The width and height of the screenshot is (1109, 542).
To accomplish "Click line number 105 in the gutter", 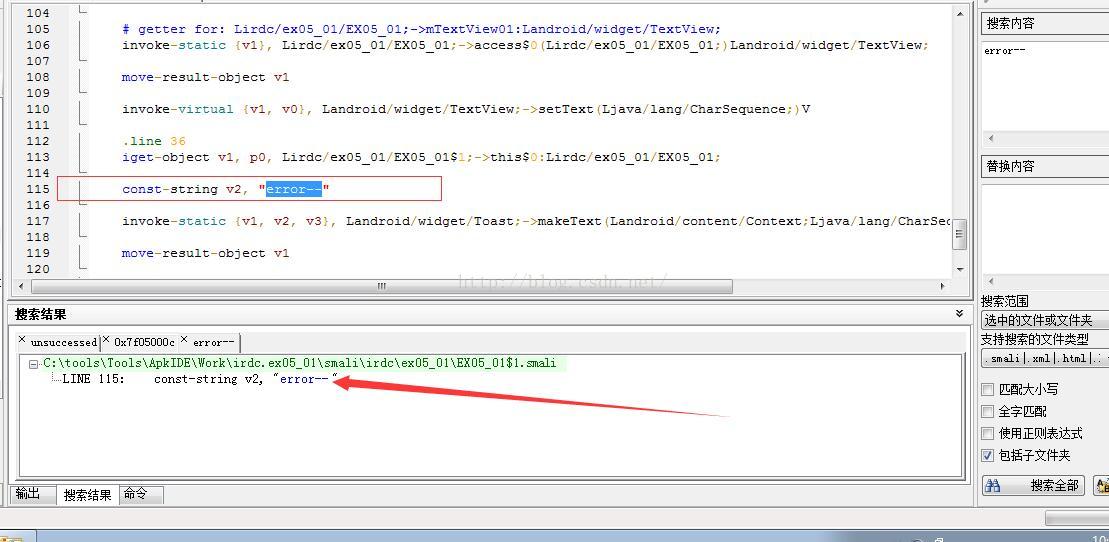I will coord(37,29).
